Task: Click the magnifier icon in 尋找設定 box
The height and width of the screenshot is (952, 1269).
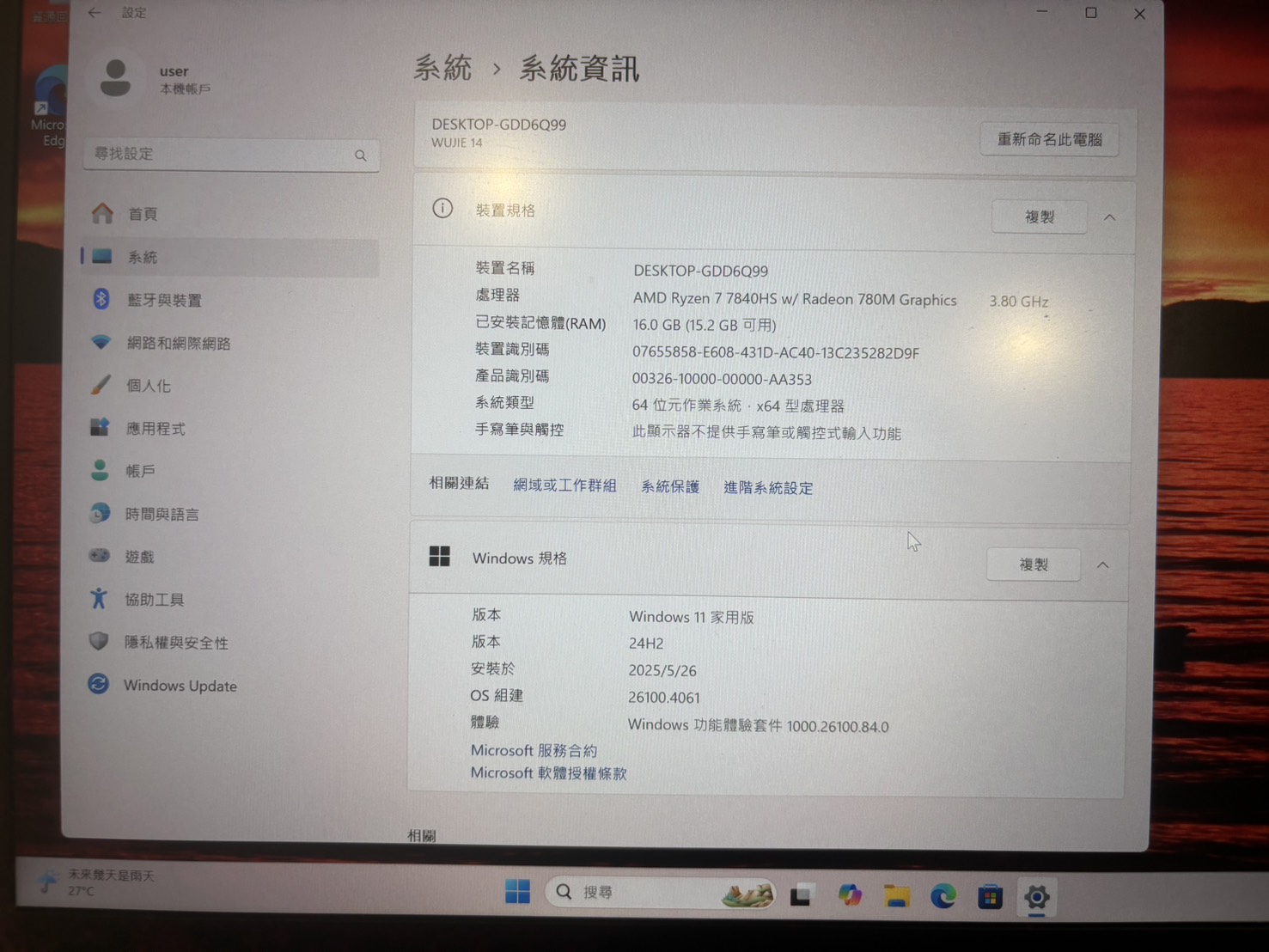Action: click(360, 156)
